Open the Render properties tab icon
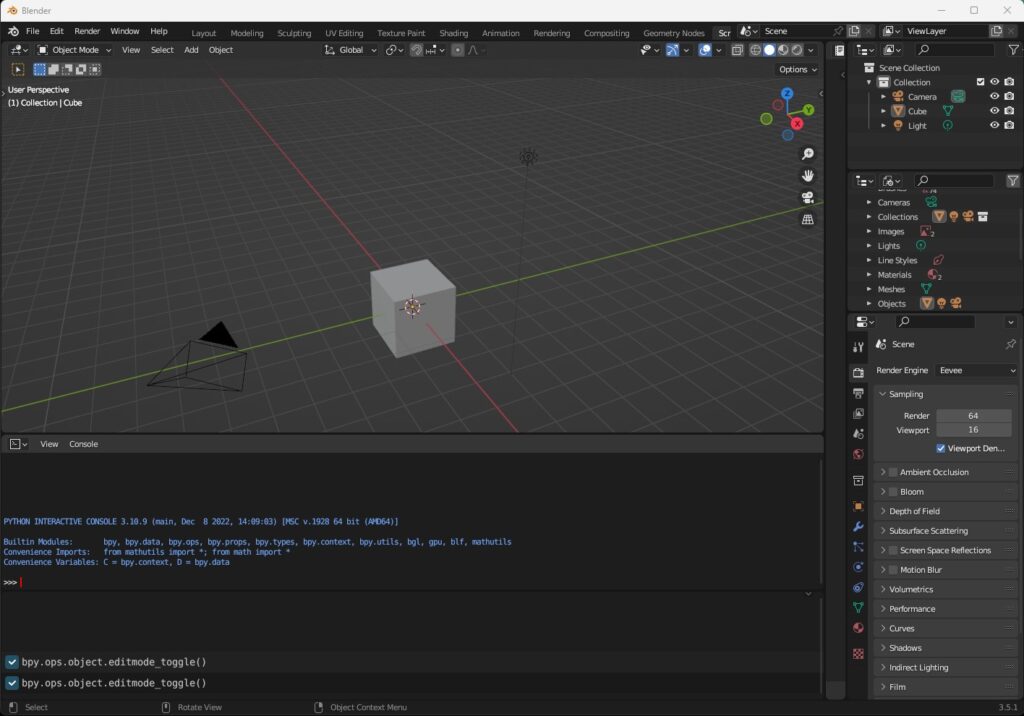Image resolution: width=1024 pixels, height=716 pixels. click(x=858, y=373)
